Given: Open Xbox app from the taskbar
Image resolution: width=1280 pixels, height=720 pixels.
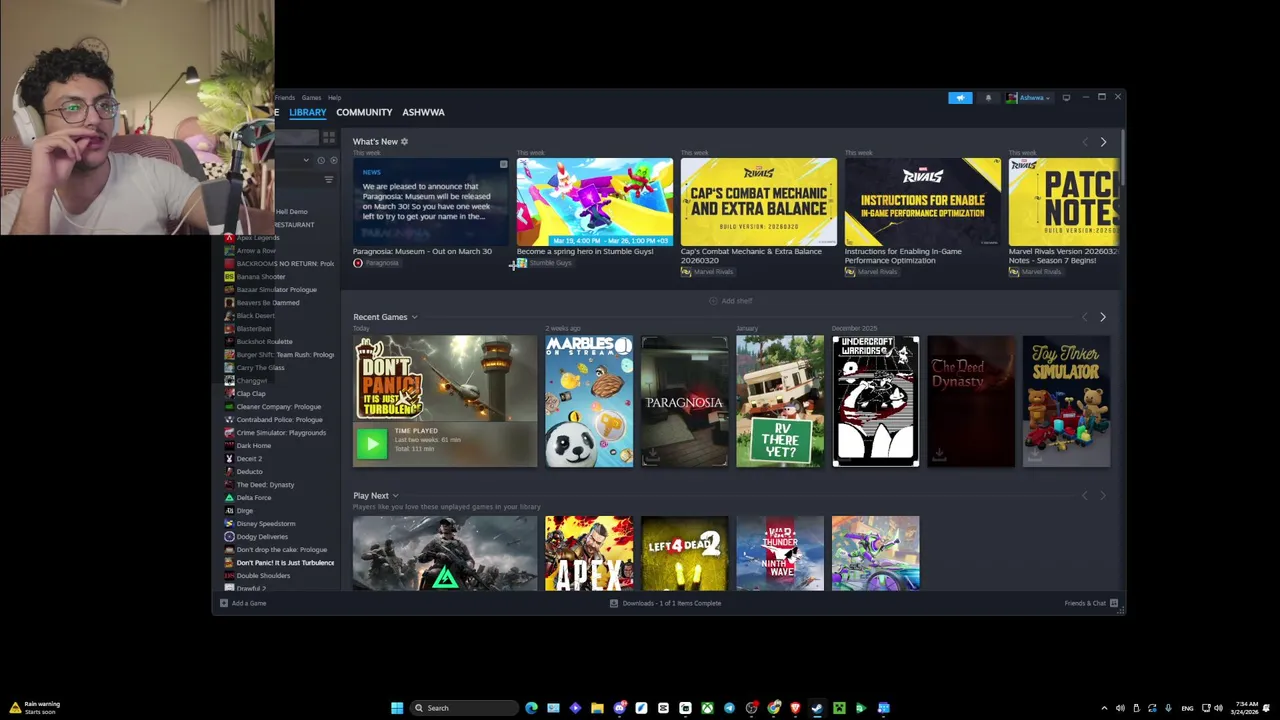Looking at the screenshot, I should [x=707, y=708].
